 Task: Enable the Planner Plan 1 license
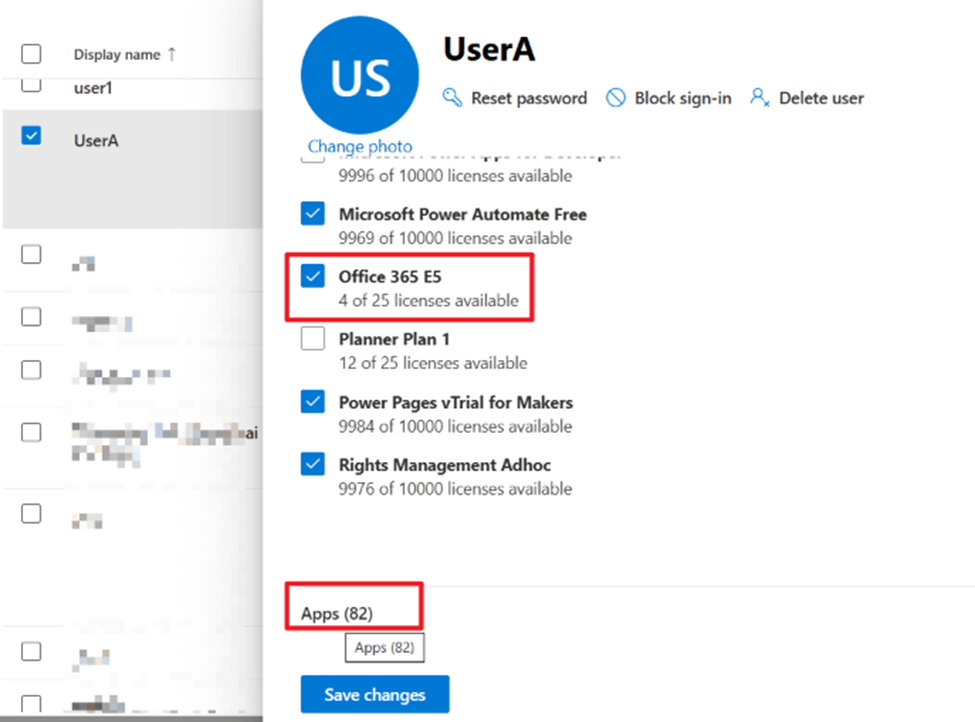click(312, 338)
